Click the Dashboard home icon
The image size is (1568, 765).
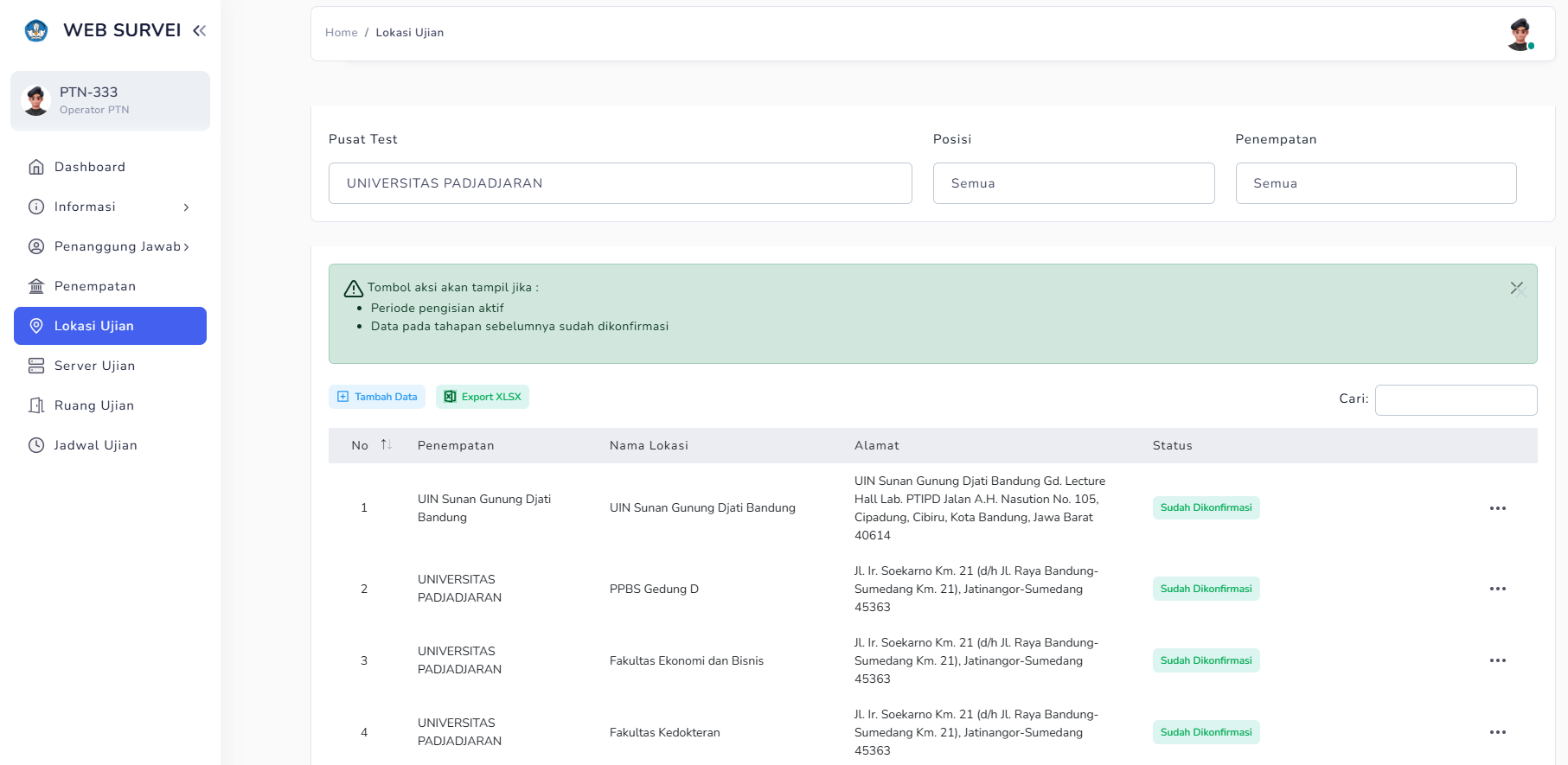click(x=36, y=167)
